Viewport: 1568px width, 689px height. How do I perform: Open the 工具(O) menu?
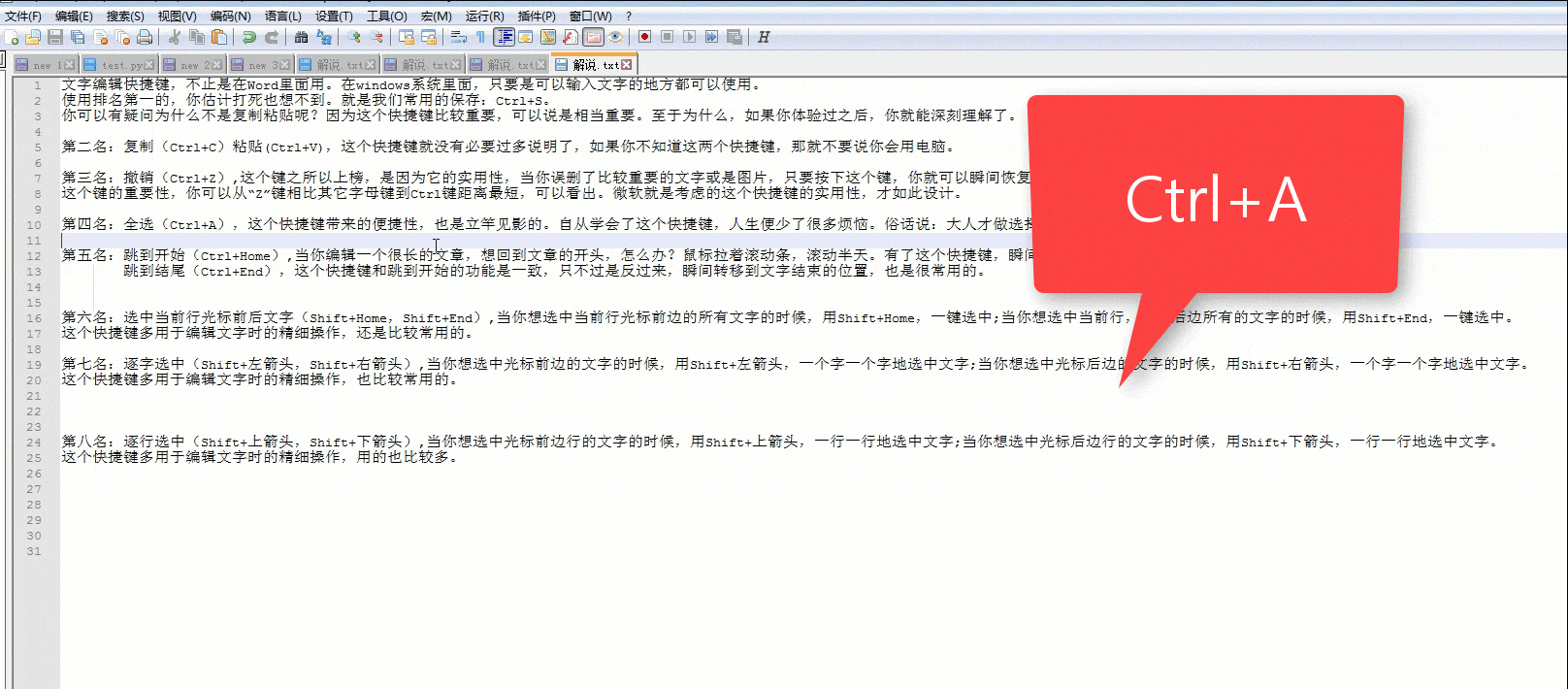point(386,16)
